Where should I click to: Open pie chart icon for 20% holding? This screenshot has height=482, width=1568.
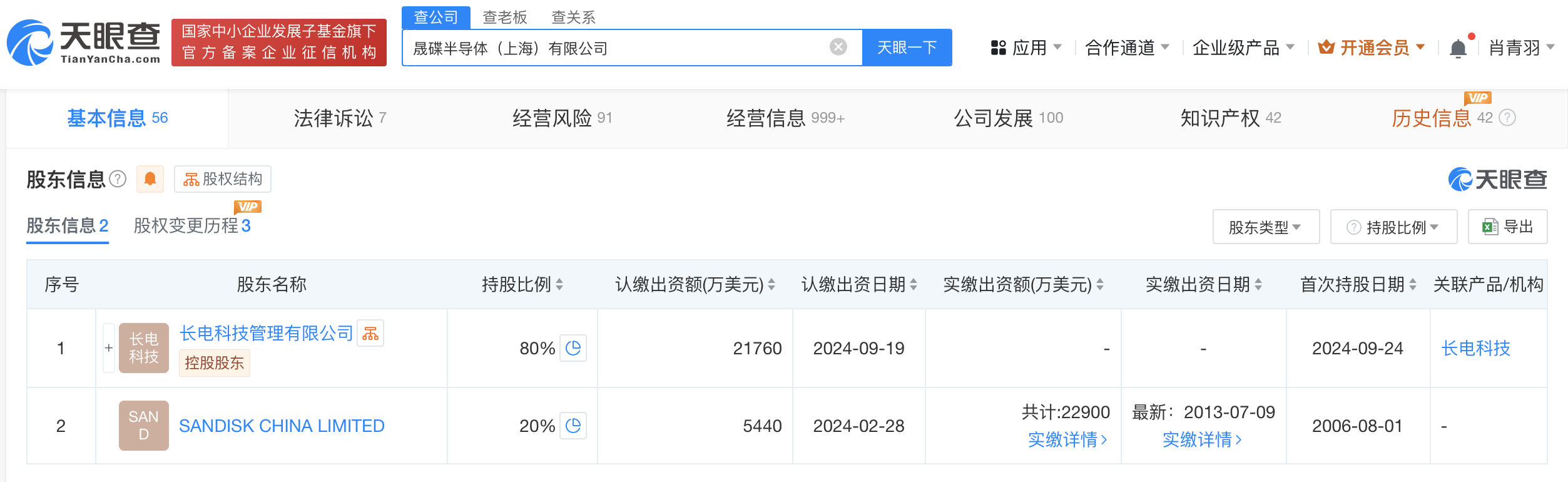point(573,426)
